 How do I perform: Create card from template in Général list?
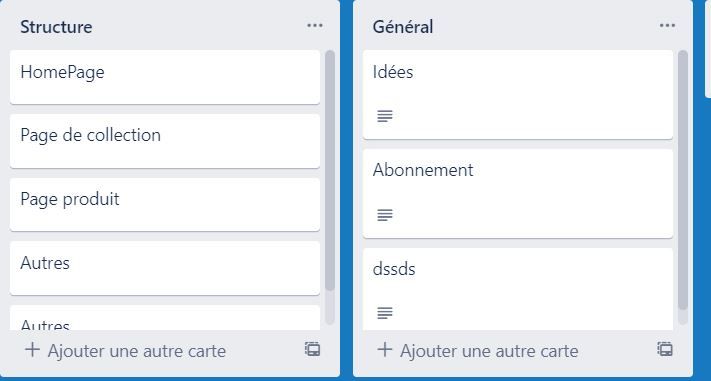[665, 349]
